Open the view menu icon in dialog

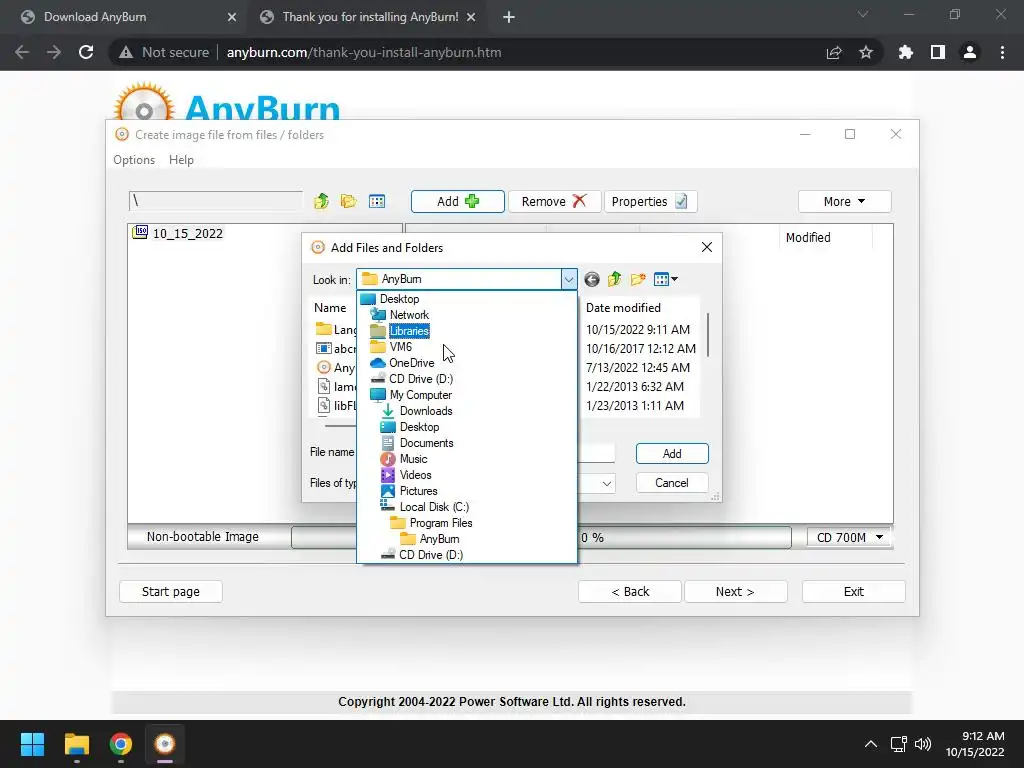point(665,280)
